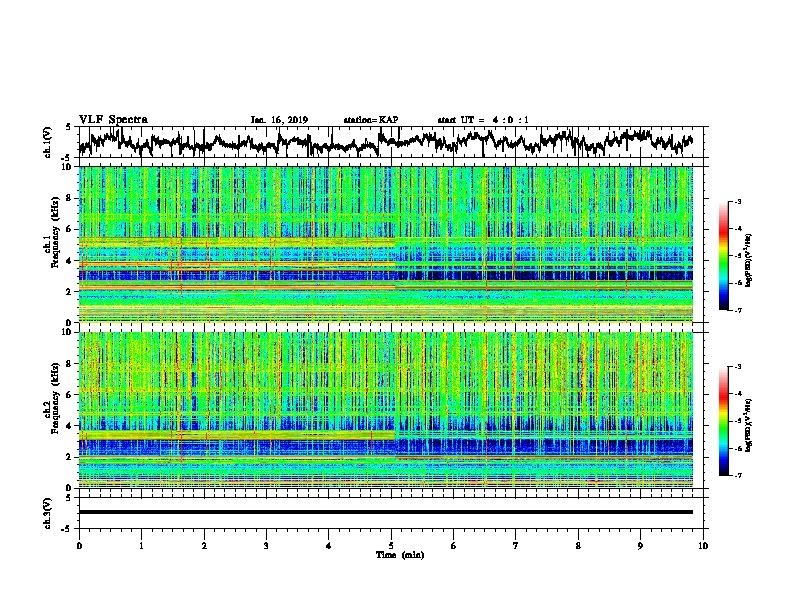Click the ch.1 spectrogram panel

click(386, 244)
